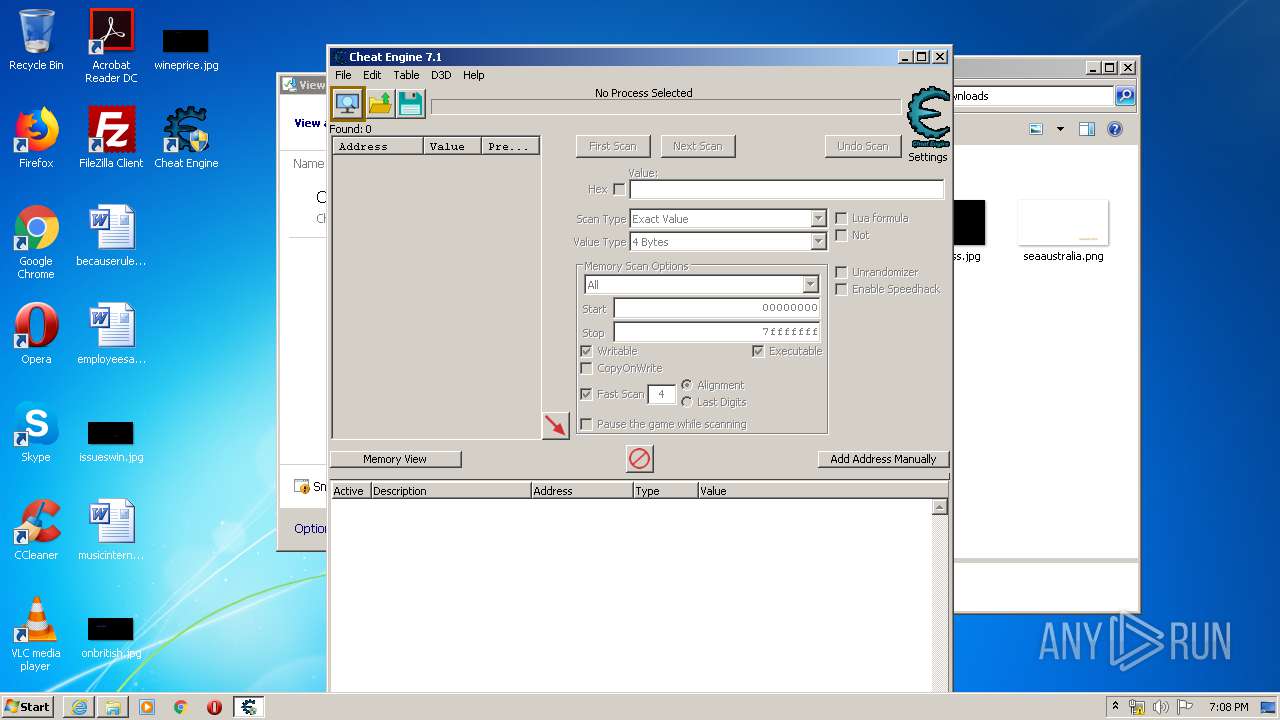Open Cheat Engine Settings logo

click(928, 118)
